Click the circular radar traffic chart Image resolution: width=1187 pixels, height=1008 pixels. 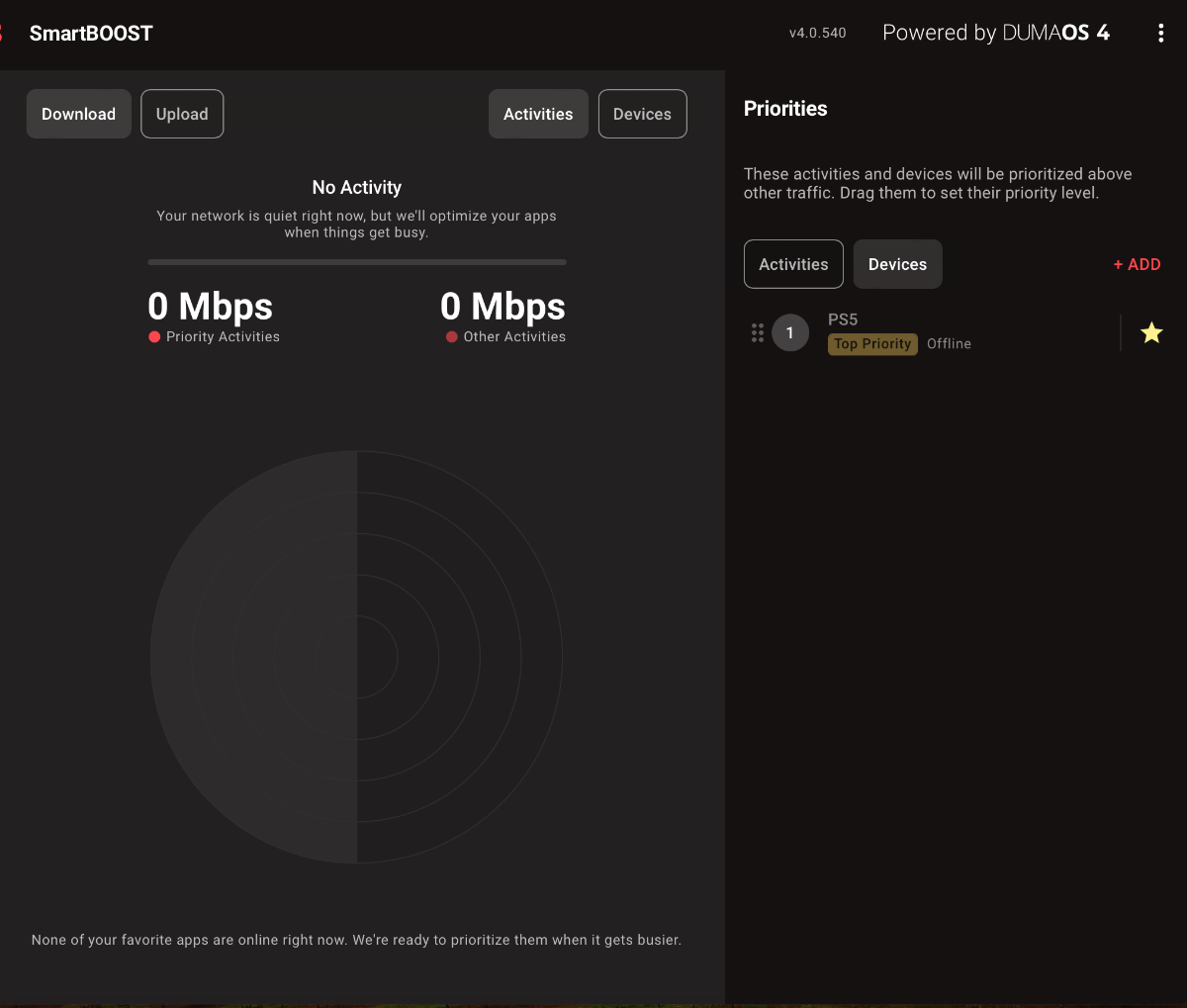click(356, 657)
